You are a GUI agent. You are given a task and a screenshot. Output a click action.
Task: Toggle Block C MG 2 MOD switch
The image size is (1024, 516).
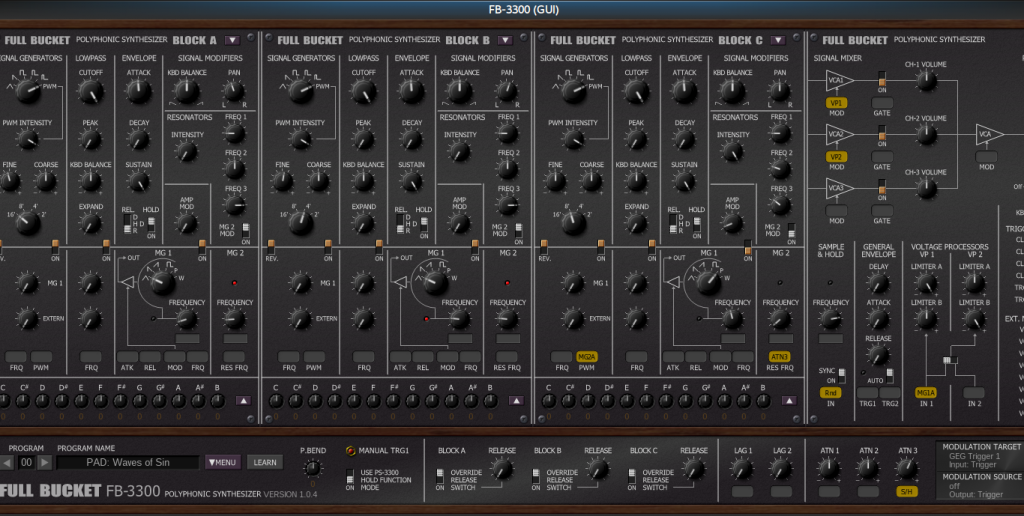click(x=792, y=230)
